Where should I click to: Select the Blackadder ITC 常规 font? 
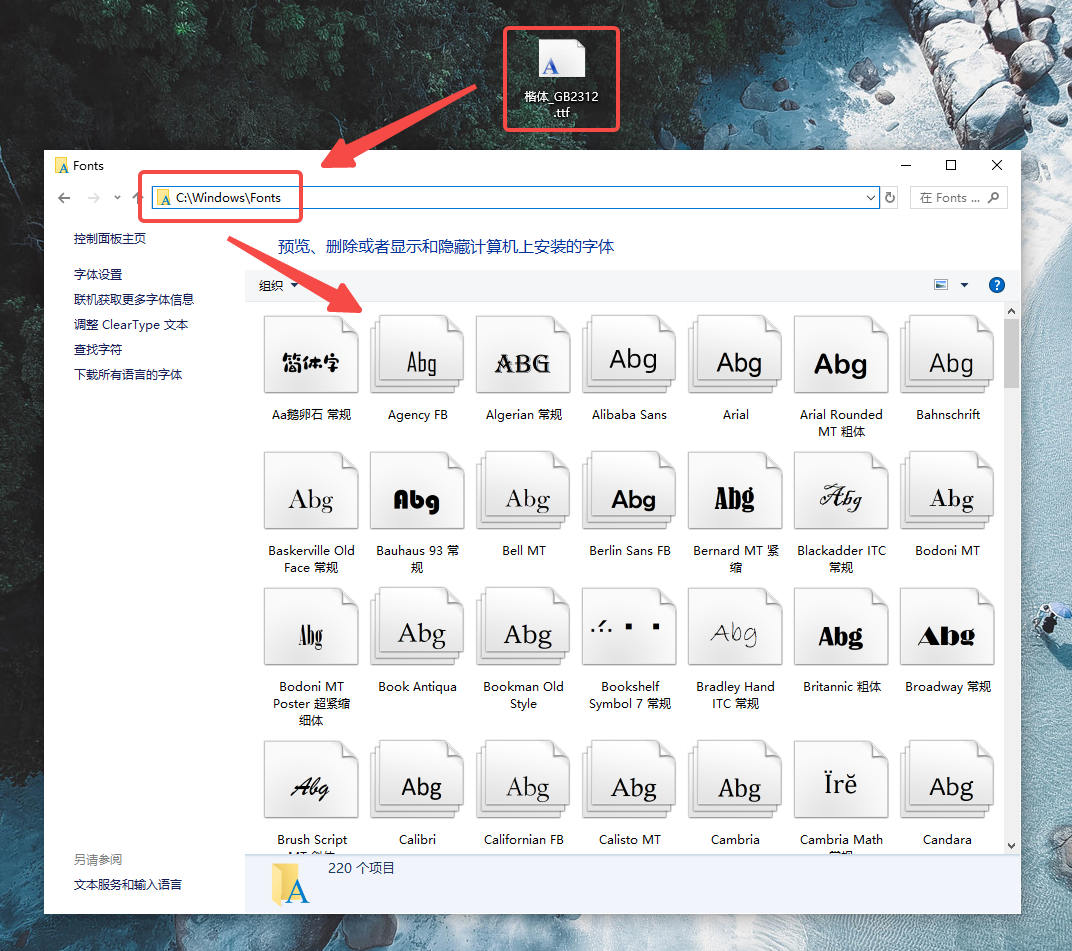[x=842, y=513]
